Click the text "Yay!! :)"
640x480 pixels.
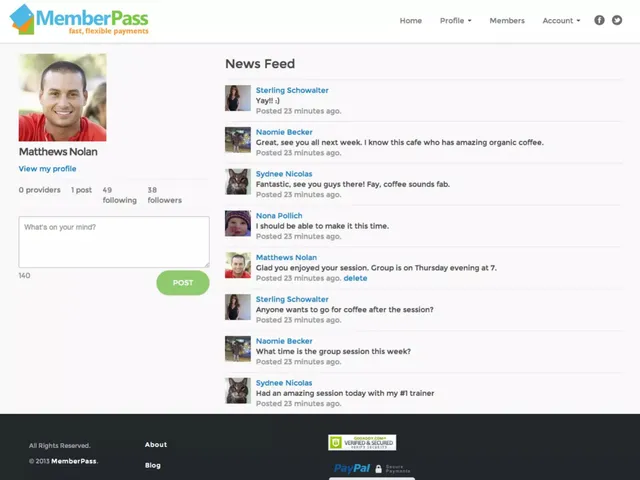[x=268, y=100]
